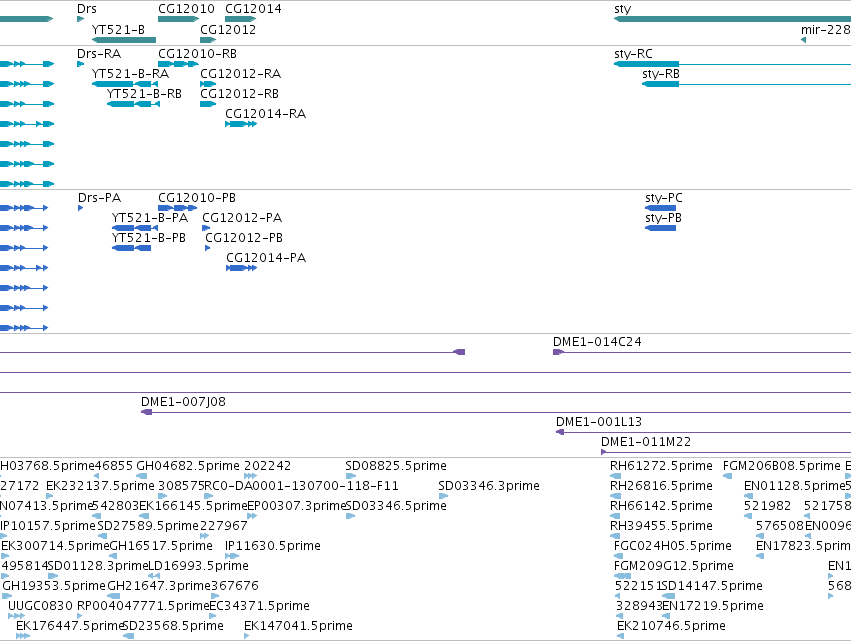Click the RH61272.5prime EST label
Viewport: 851px width, 641px height.
pyautogui.click(x=661, y=466)
